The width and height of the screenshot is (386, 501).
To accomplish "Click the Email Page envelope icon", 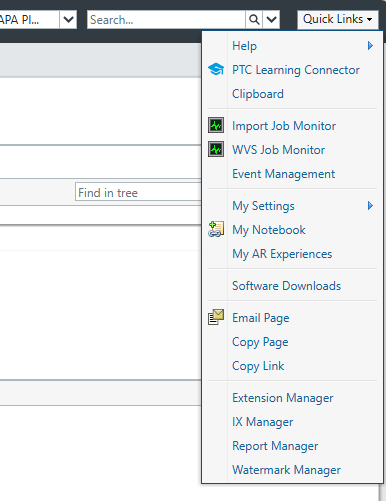I will pyautogui.click(x=216, y=317).
